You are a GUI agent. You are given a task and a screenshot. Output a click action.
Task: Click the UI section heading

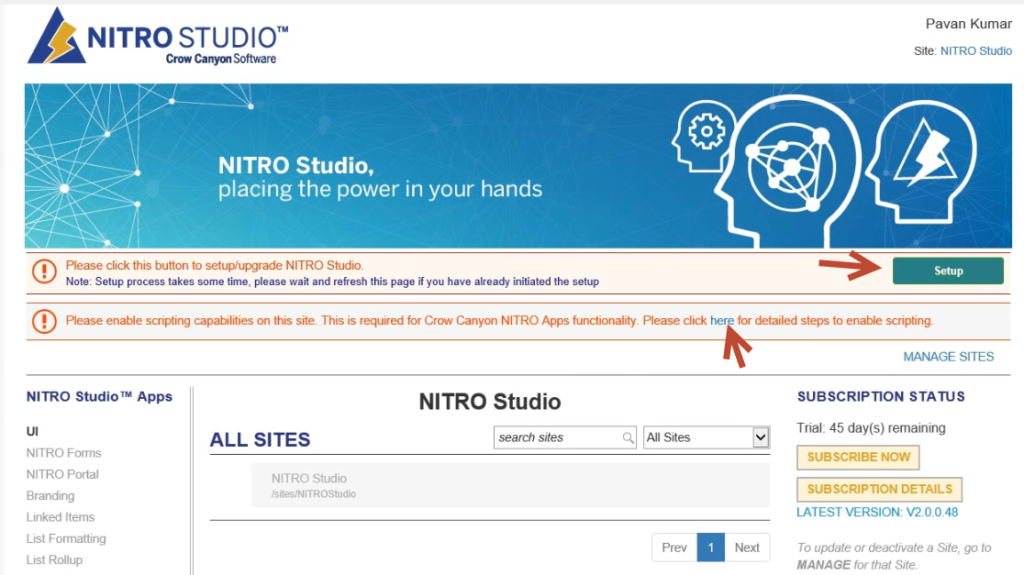[x=32, y=431]
